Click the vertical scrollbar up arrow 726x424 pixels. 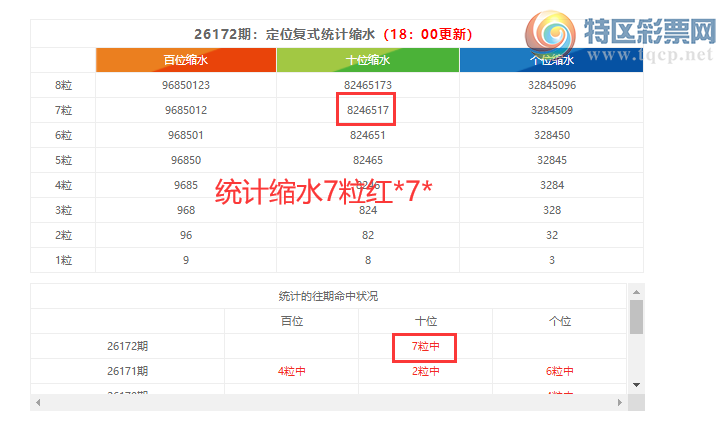[637, 292]
